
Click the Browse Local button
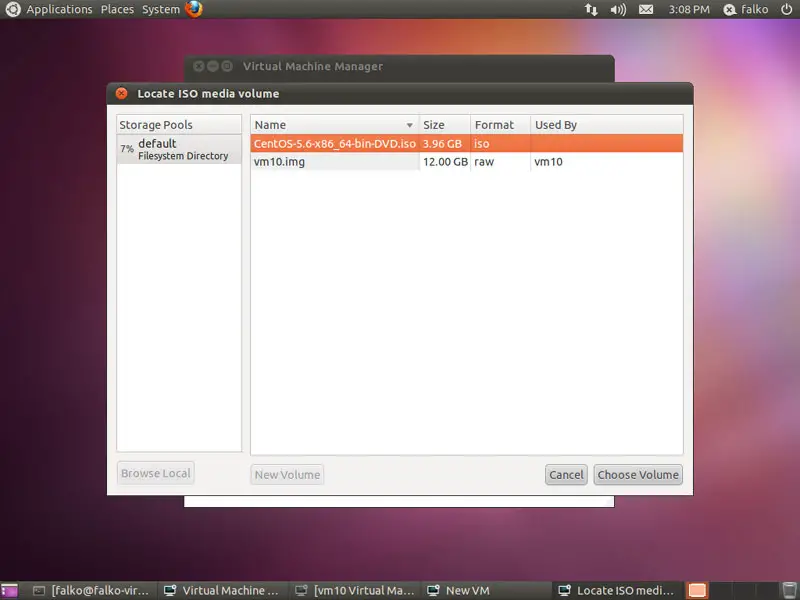[x=156, y=473]
